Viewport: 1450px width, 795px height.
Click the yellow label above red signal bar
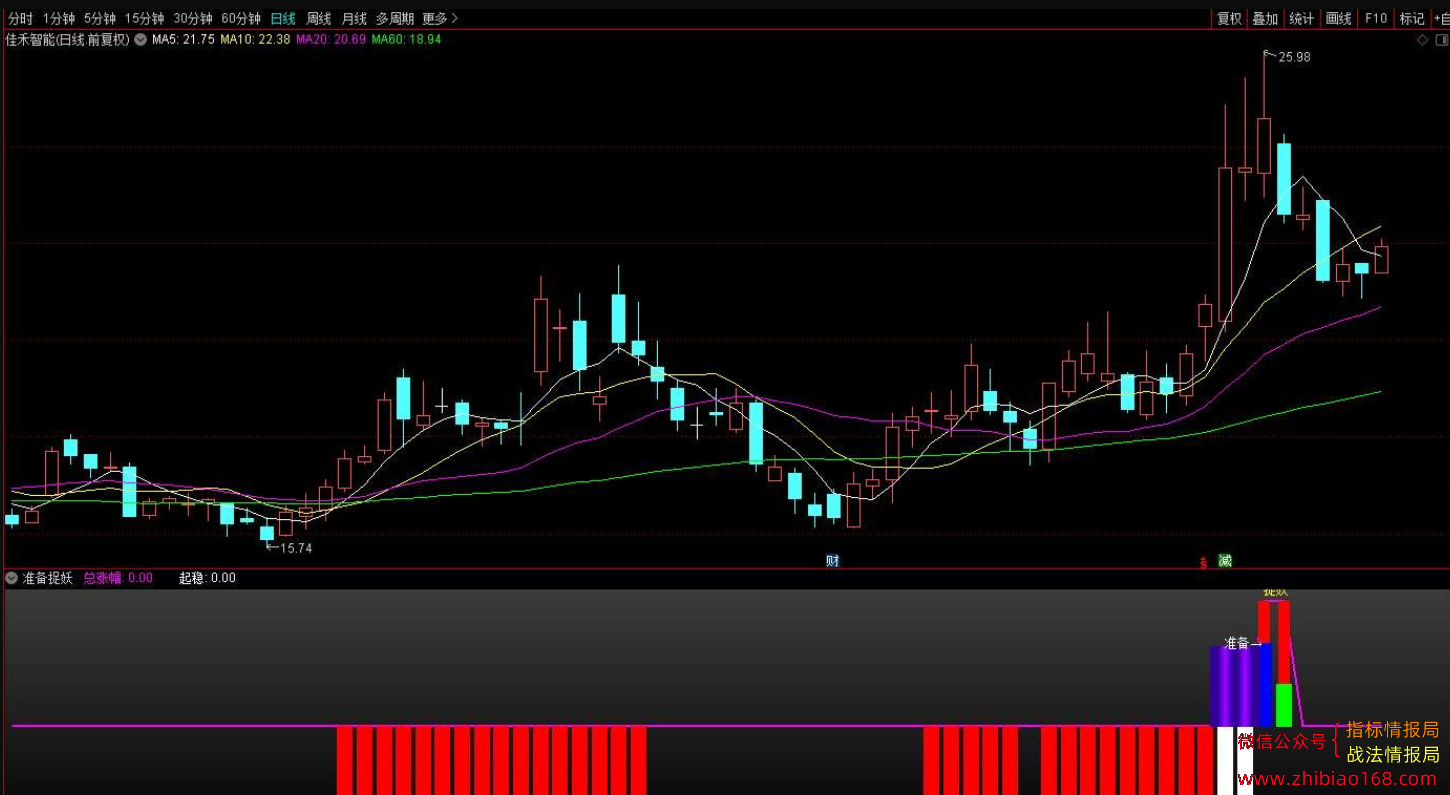1275,593
